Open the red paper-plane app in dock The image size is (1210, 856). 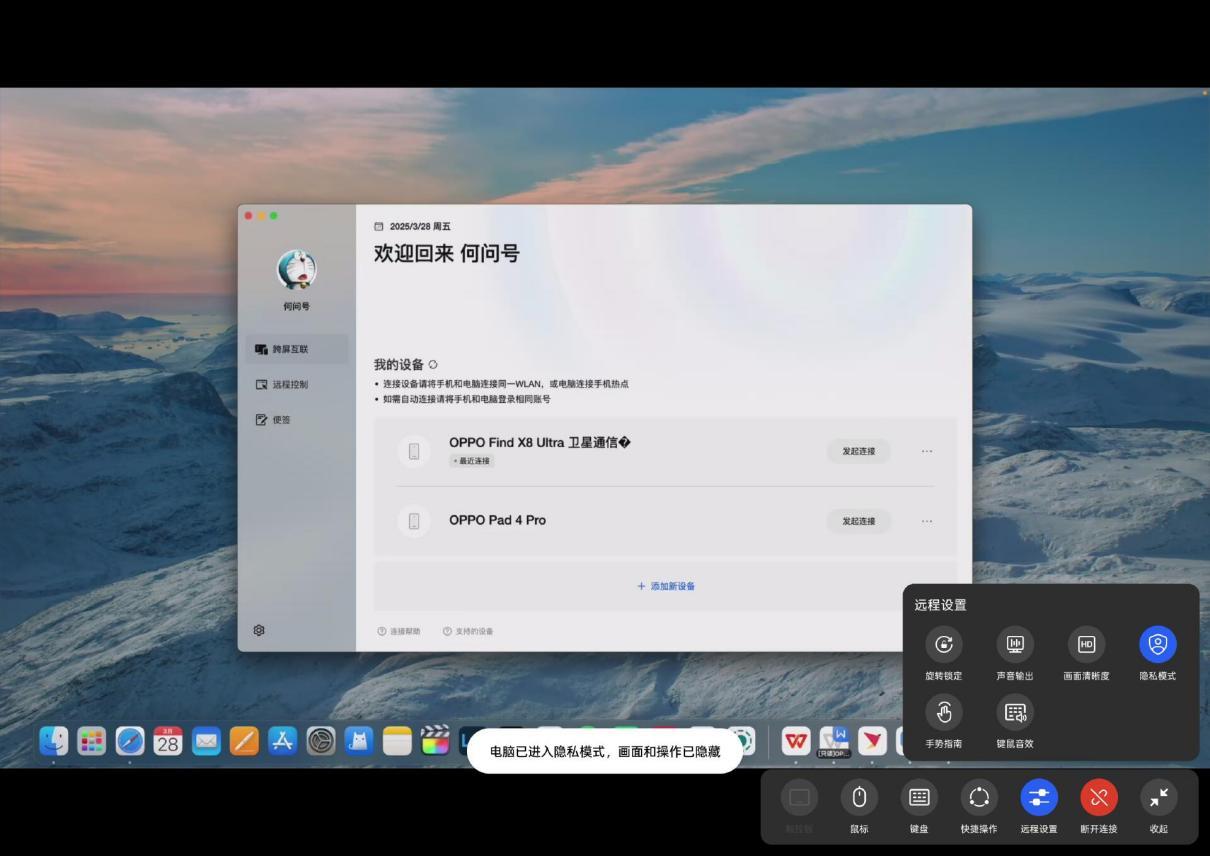872,741
